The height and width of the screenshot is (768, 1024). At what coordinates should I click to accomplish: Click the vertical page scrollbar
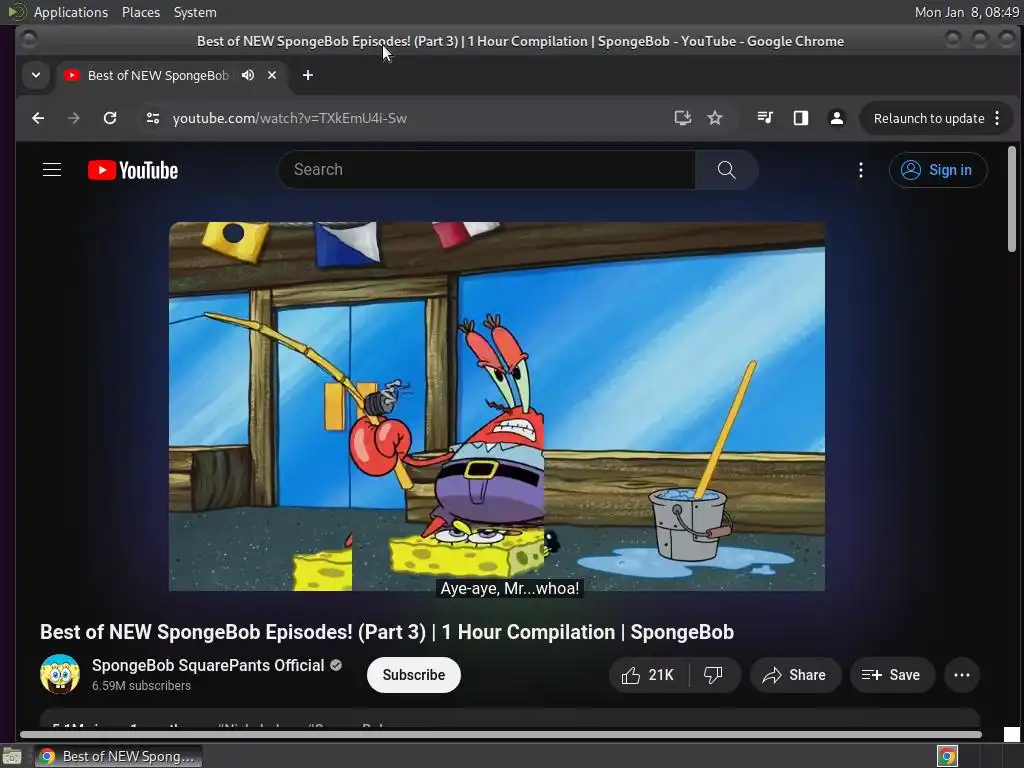1012,199
